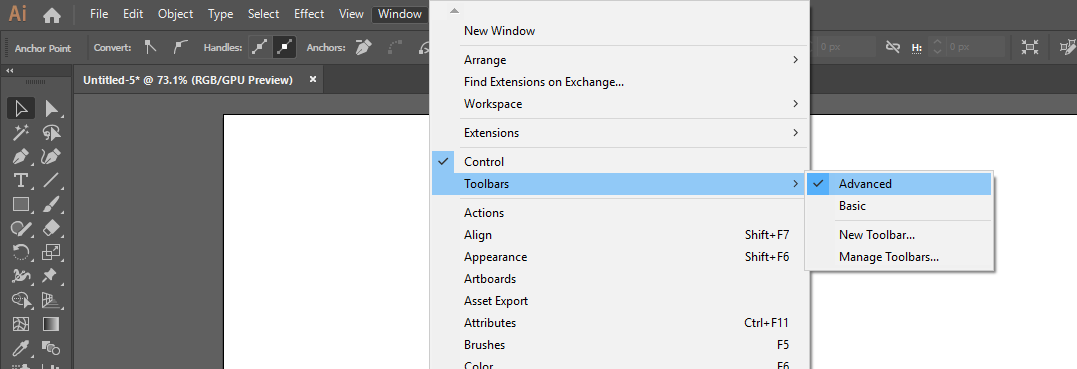The width and height of the screenshot is (1077, 369).
Task: Open the Artboards panel
Action: coord(621,279)
